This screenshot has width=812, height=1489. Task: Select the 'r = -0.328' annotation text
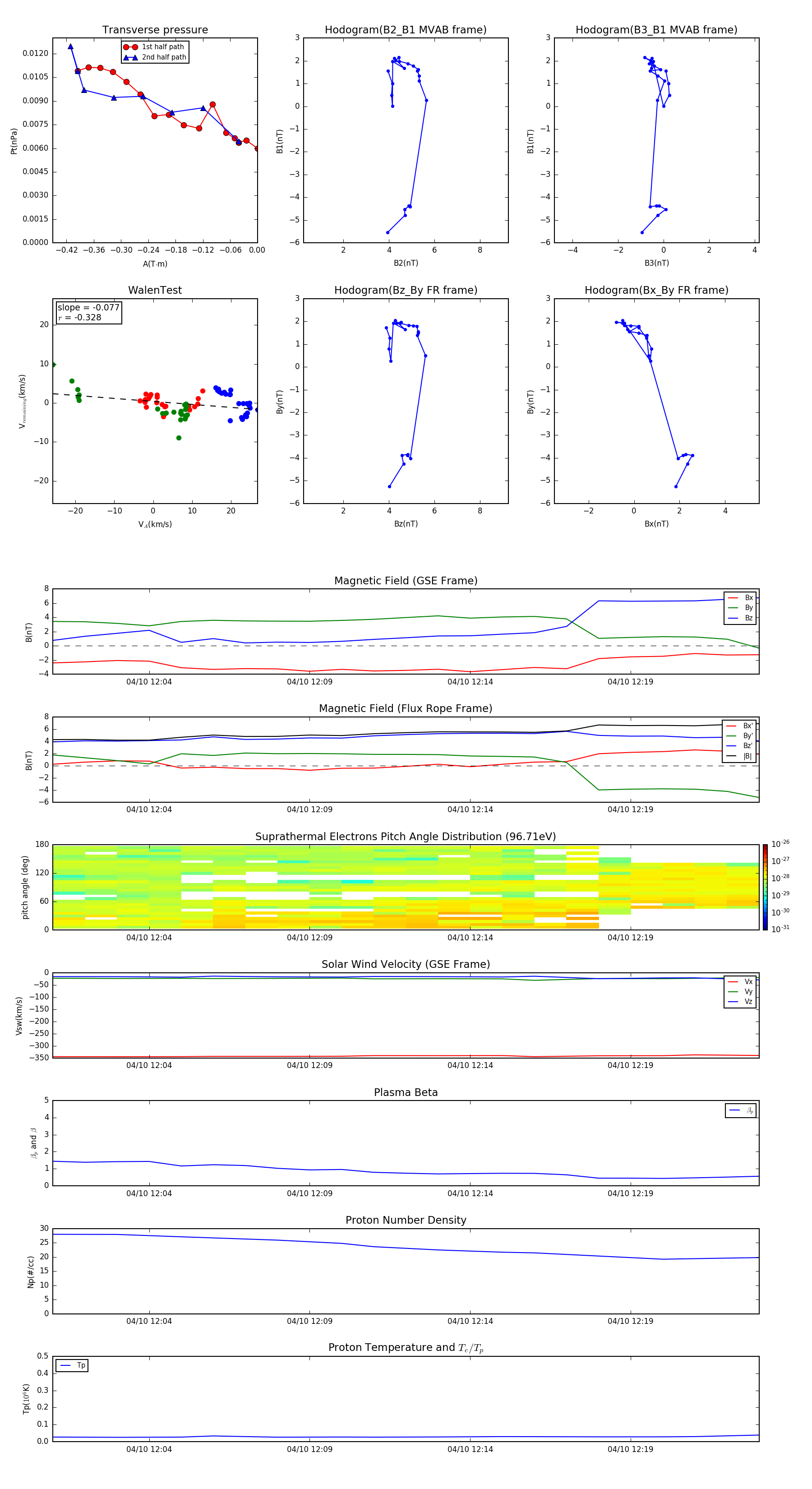80,317
